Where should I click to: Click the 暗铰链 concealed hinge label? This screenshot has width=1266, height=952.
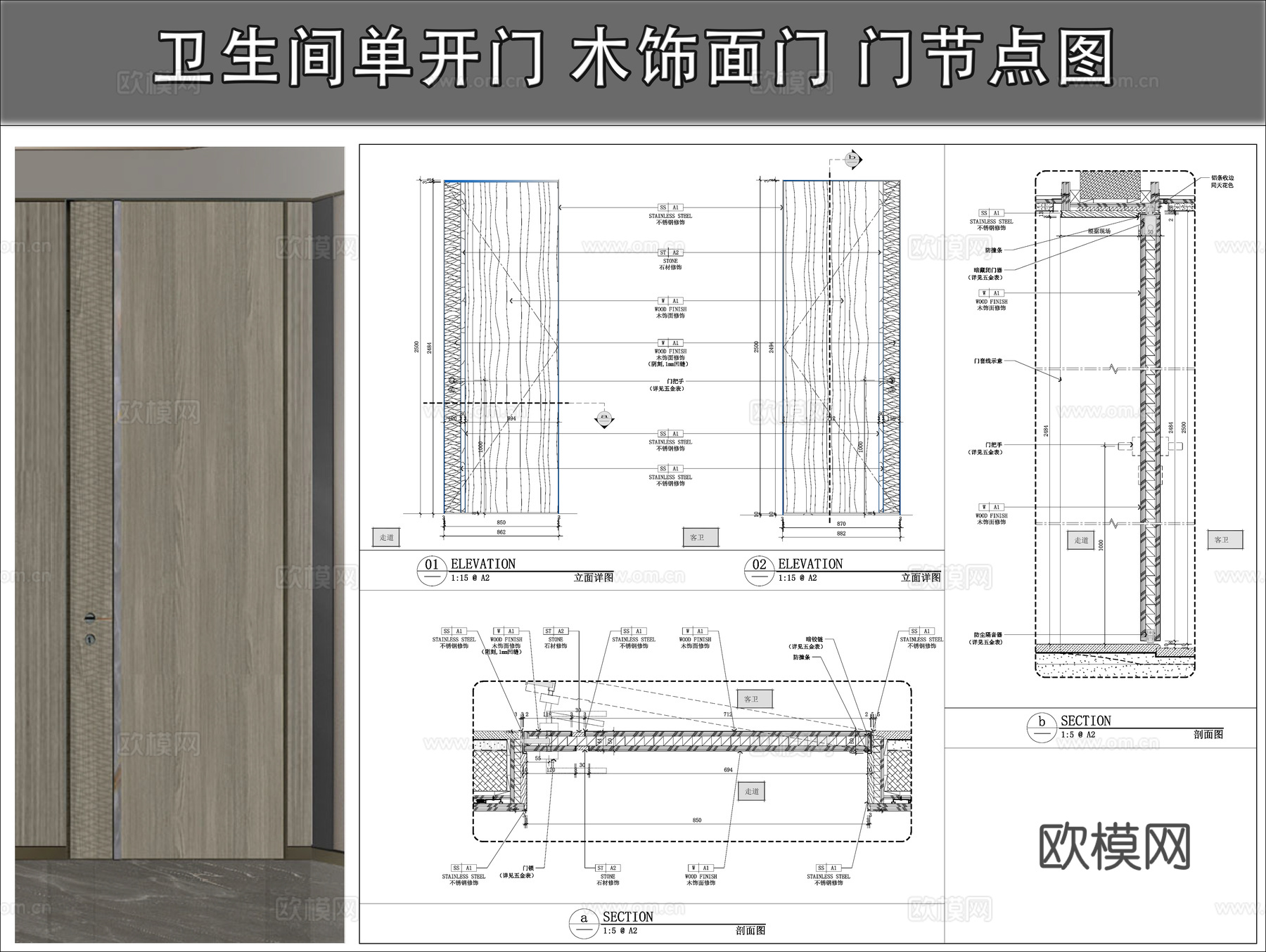[x=814, y=638]
